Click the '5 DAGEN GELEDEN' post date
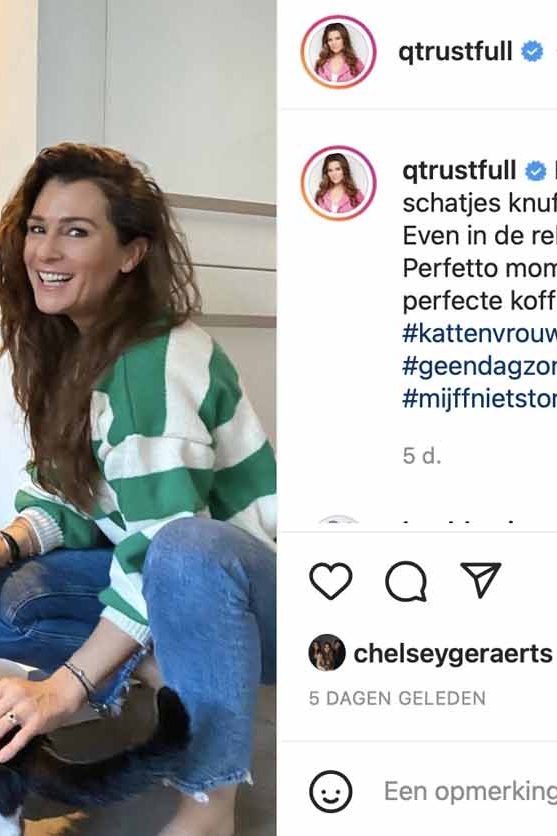Image resolution: width=557 pixels, height=836 pixels. (x=397, y=698)
